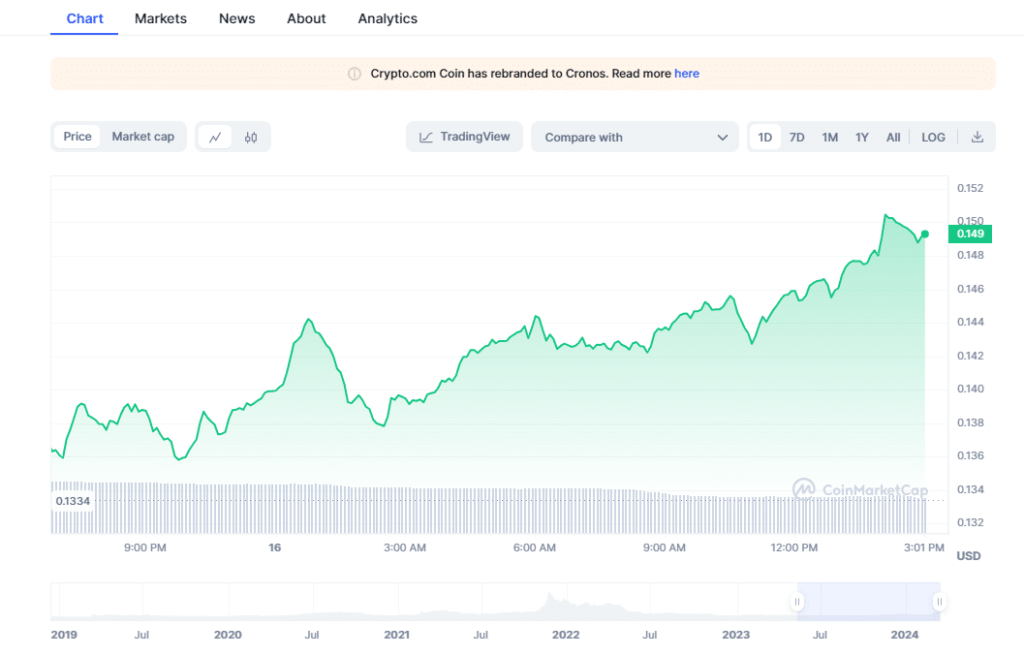Click the download chart icon

(x=977, y=137)
